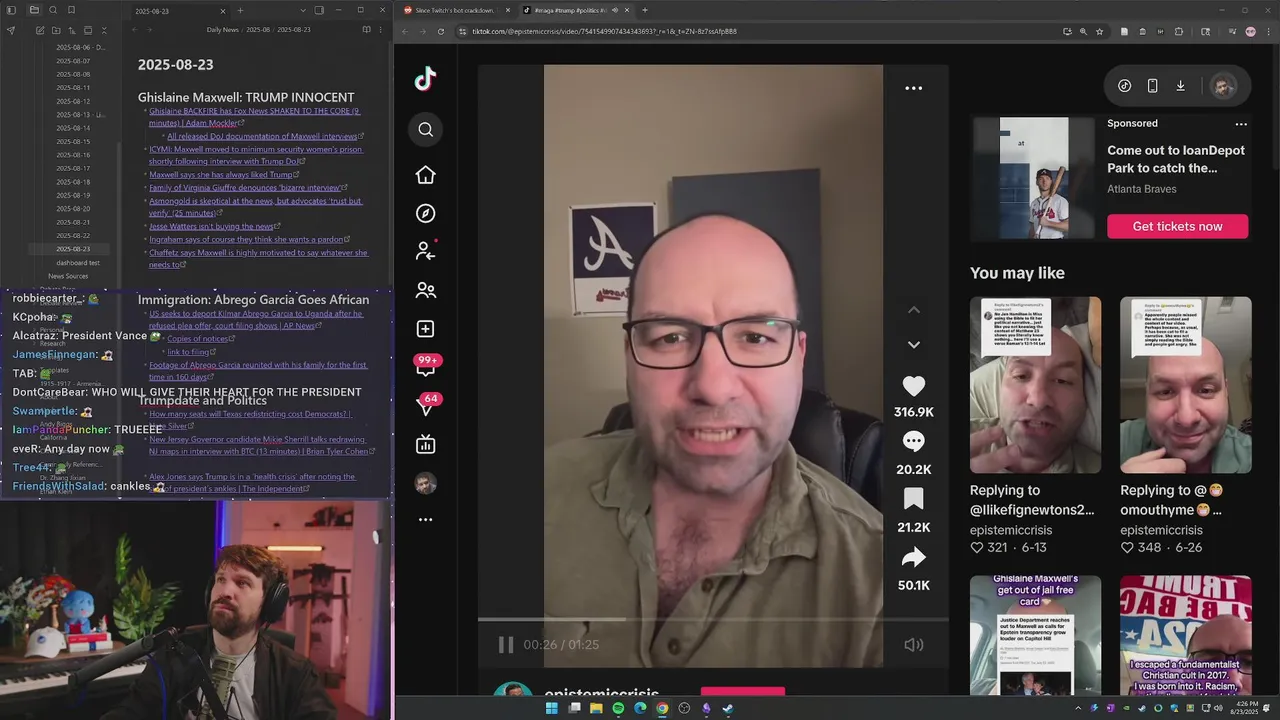This screenshot has height=720, width=1280.
Task: Open Spotify from the taskbar
Action: pyautogui.click(x=618, y=708)
